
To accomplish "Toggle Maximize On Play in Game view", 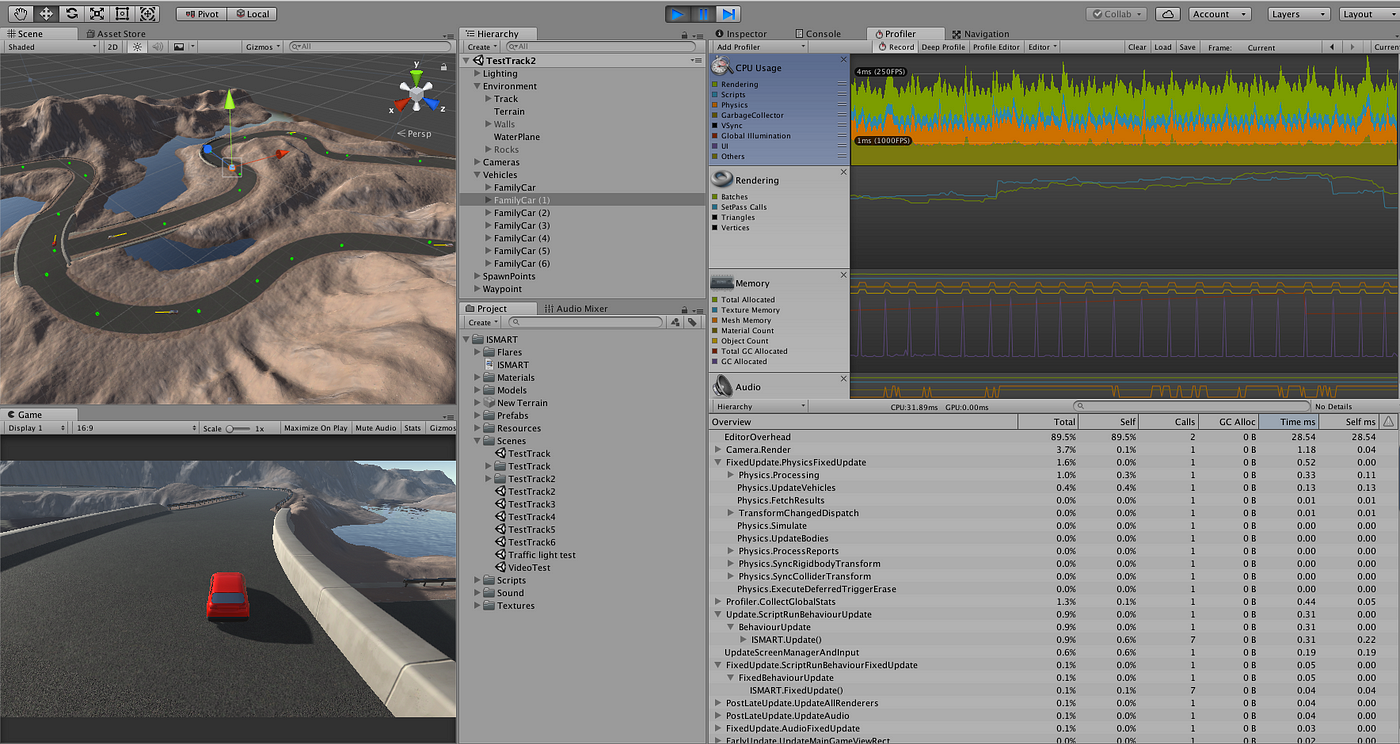I will click(315, 428).
